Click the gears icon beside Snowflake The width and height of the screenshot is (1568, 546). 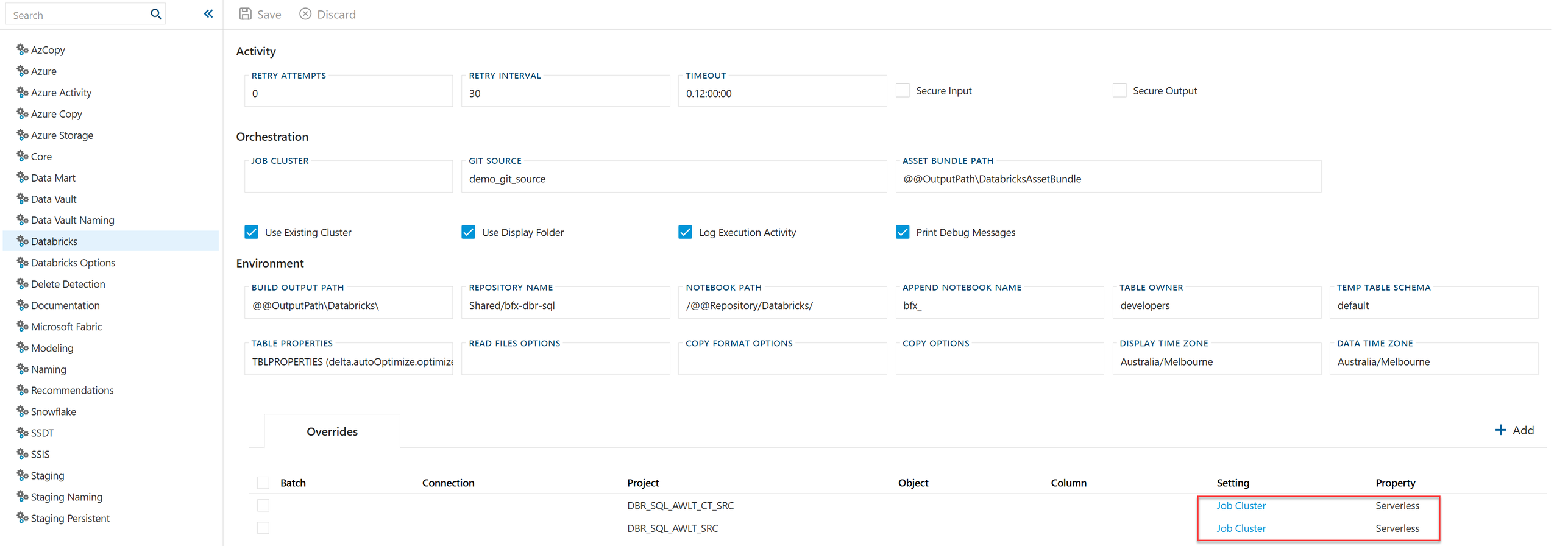[23, 411]
